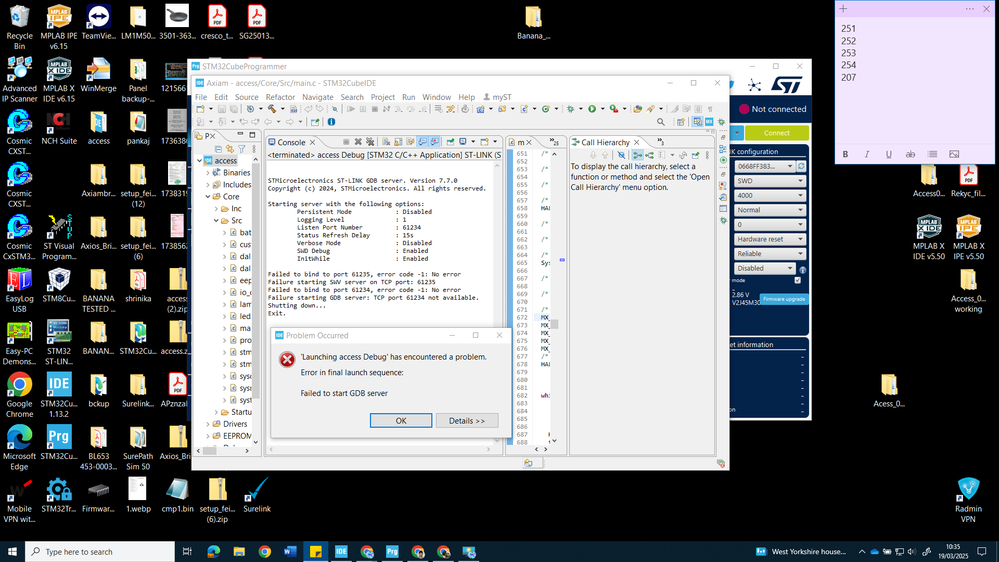Click Remove All Terminated Launches double-X icon
The height and width of the screenshot is (562, 999).
pos(370,141)
